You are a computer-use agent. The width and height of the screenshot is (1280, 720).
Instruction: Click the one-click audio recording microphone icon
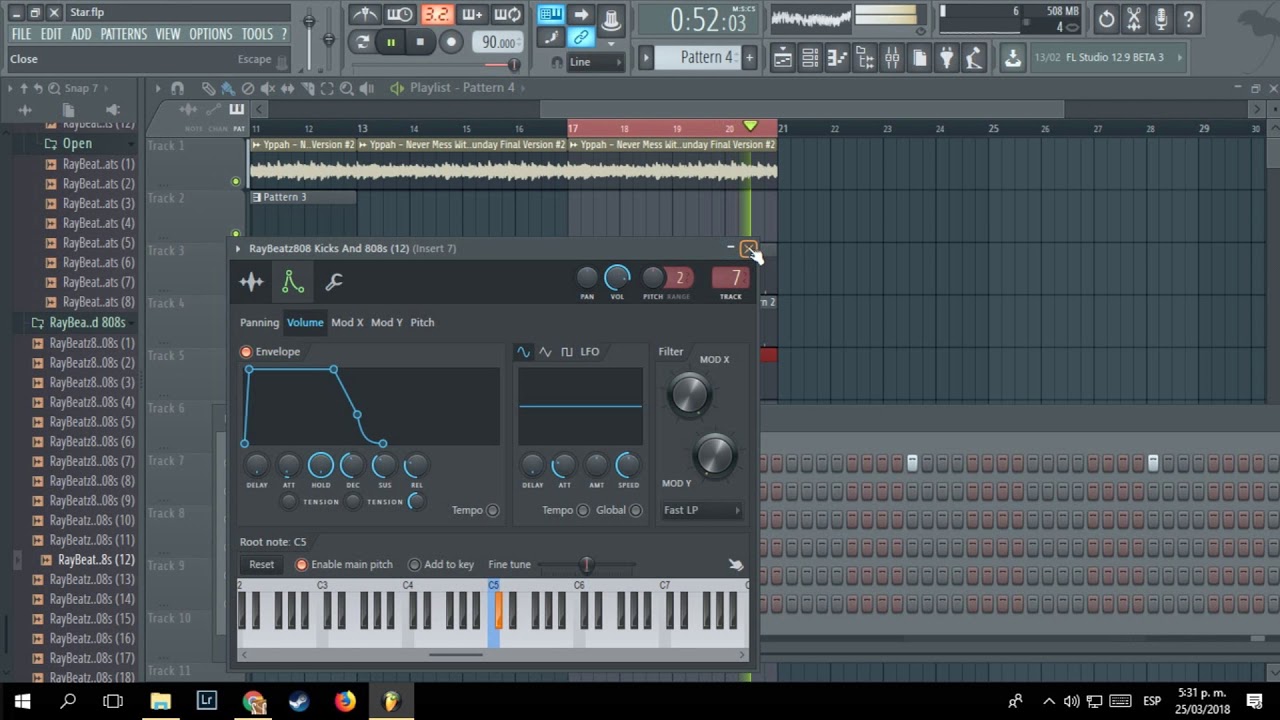(x=1161, y=19)
